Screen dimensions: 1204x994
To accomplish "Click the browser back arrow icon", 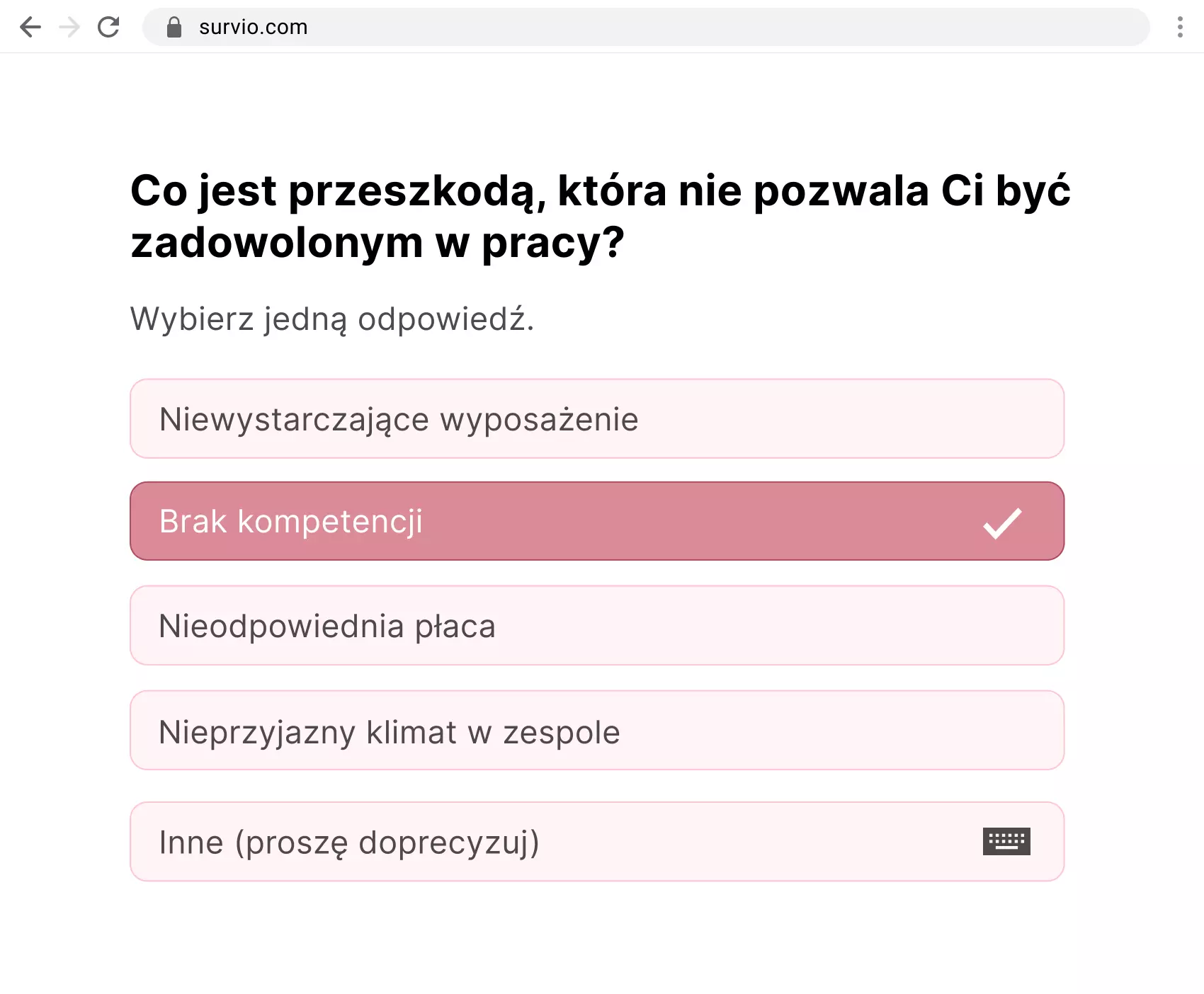I will coord(31,27).
